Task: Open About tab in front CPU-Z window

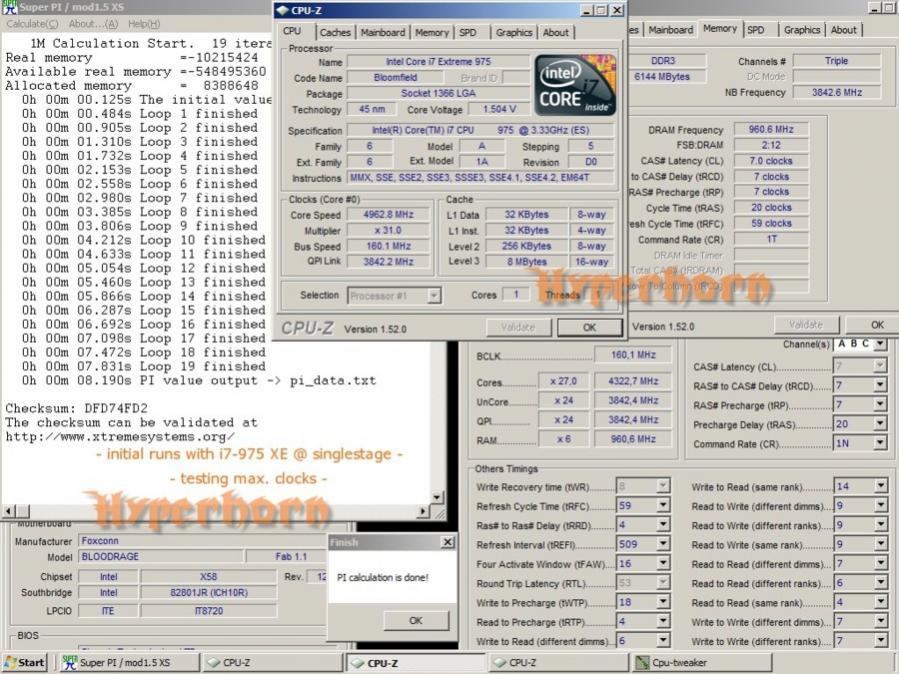Action: point(556,33)
